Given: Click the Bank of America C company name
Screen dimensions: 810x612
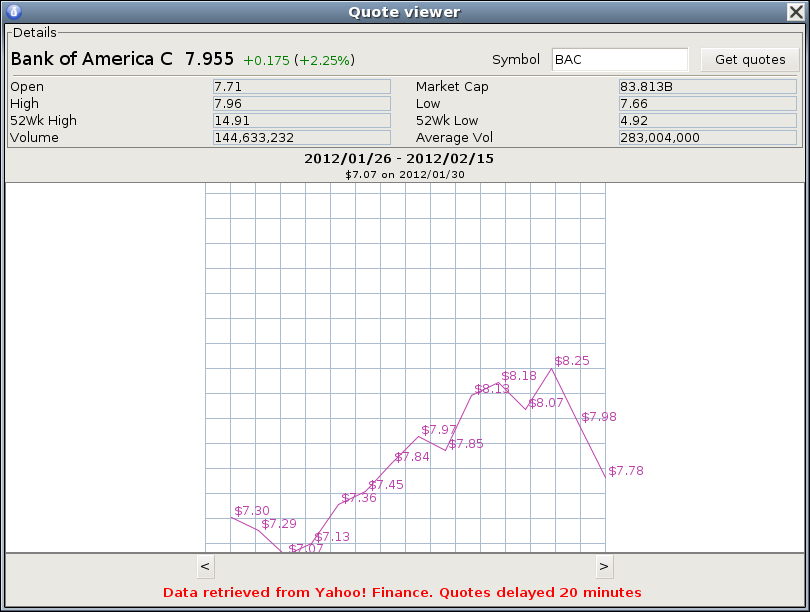Looking at the screenshot, I should pyautogui.click(x=91, y=59).
